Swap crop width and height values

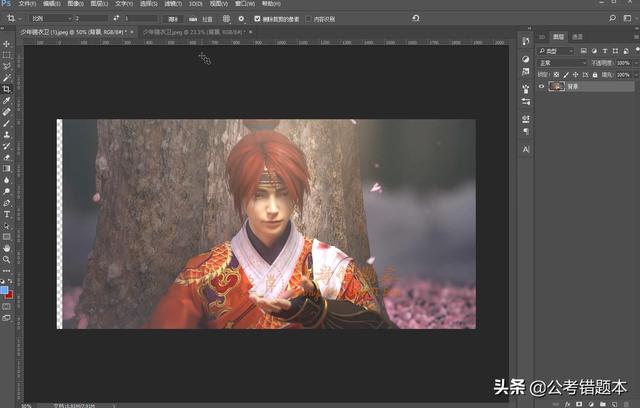click(x=116, y=18)
